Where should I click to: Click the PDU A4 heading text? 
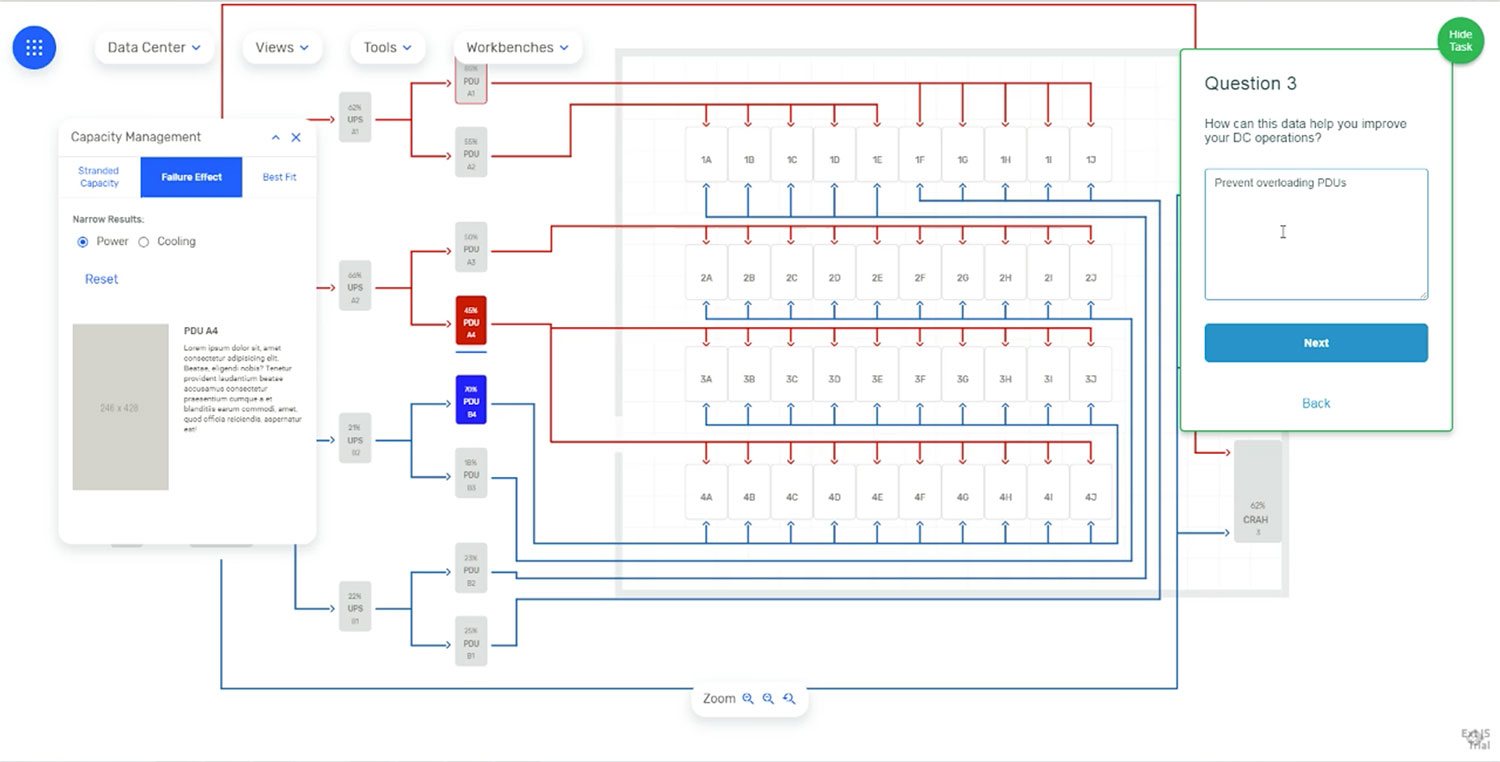tap(202, 330)
